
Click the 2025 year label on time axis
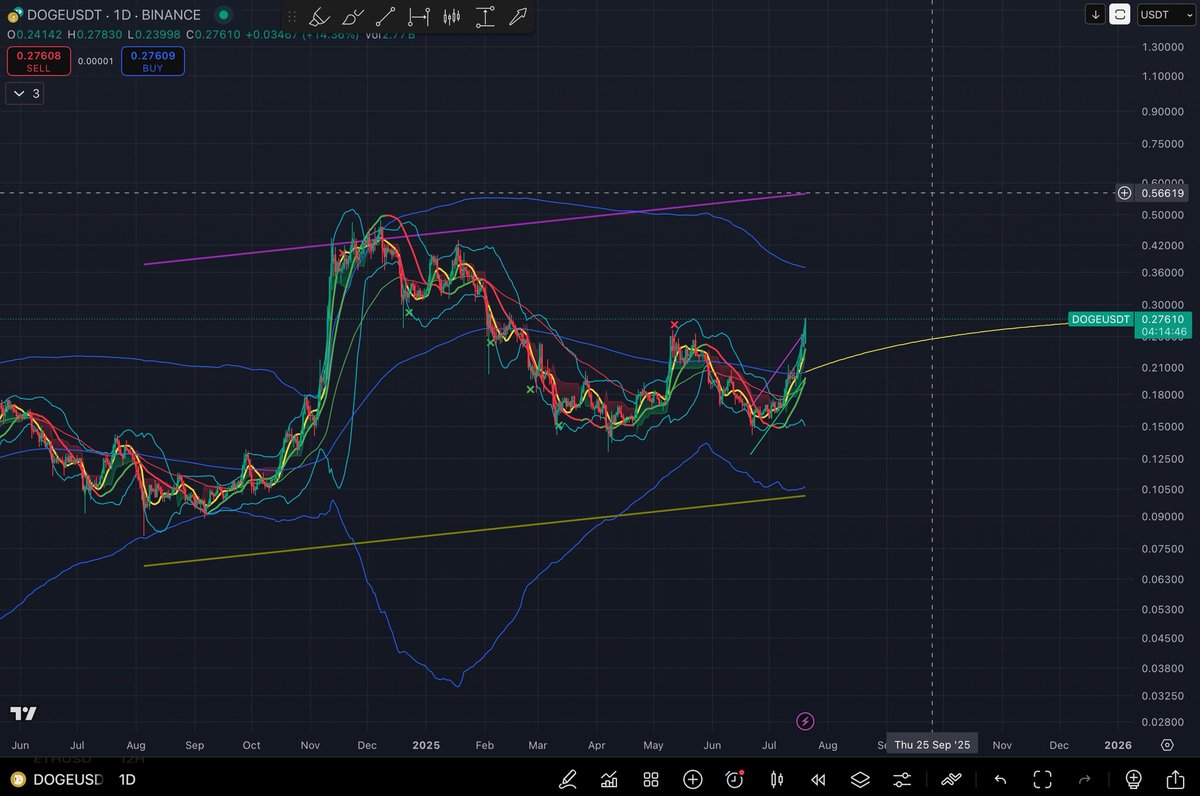(426, 745)
